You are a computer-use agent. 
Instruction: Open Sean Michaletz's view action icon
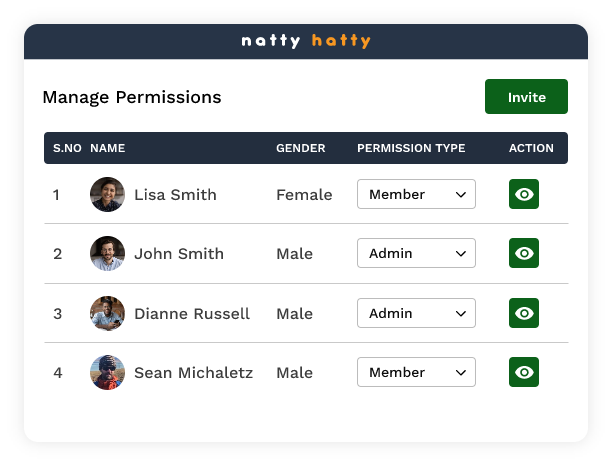click(524, 372)
